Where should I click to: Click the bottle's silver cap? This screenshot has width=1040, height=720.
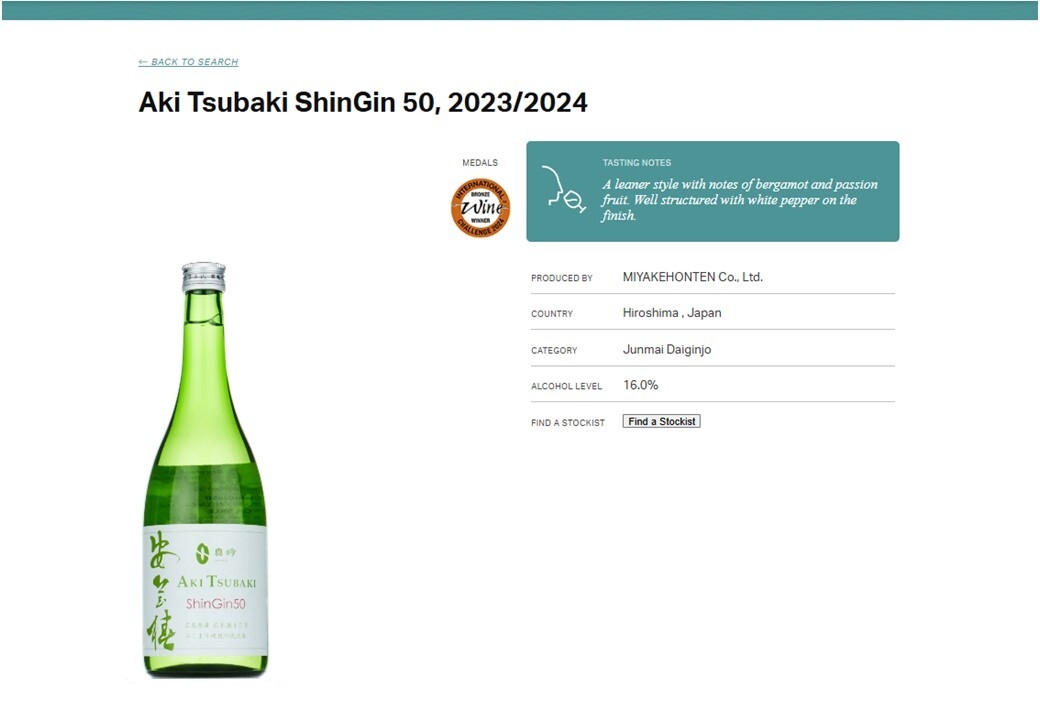204,276
